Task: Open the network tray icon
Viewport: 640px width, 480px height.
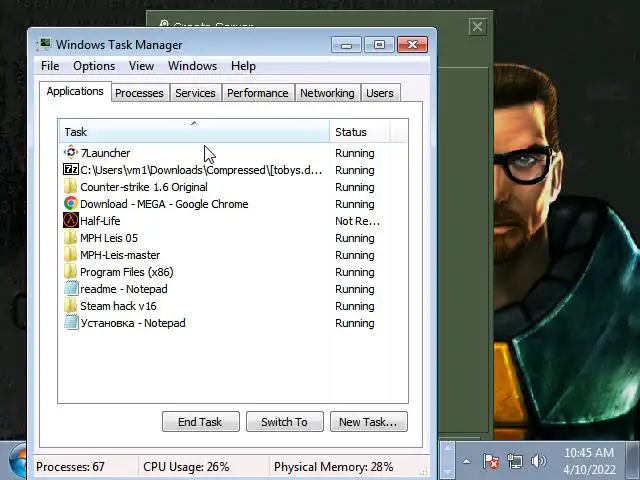Action: coord(515,461)
